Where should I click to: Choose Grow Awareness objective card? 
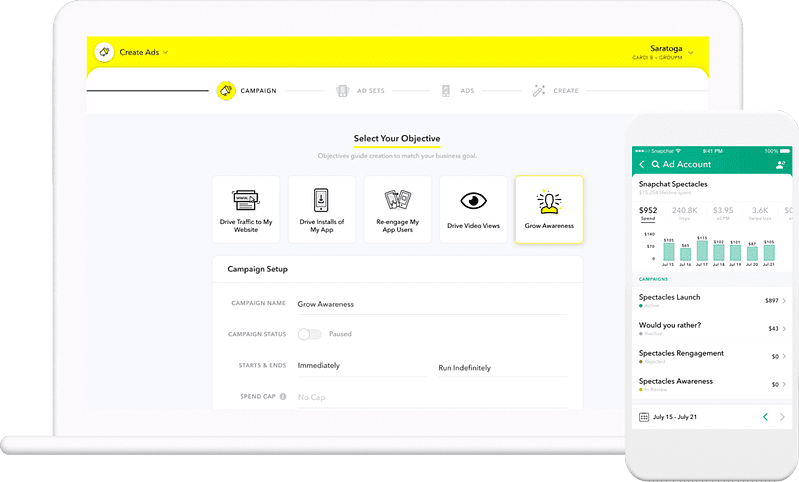(x=549, y=209)
